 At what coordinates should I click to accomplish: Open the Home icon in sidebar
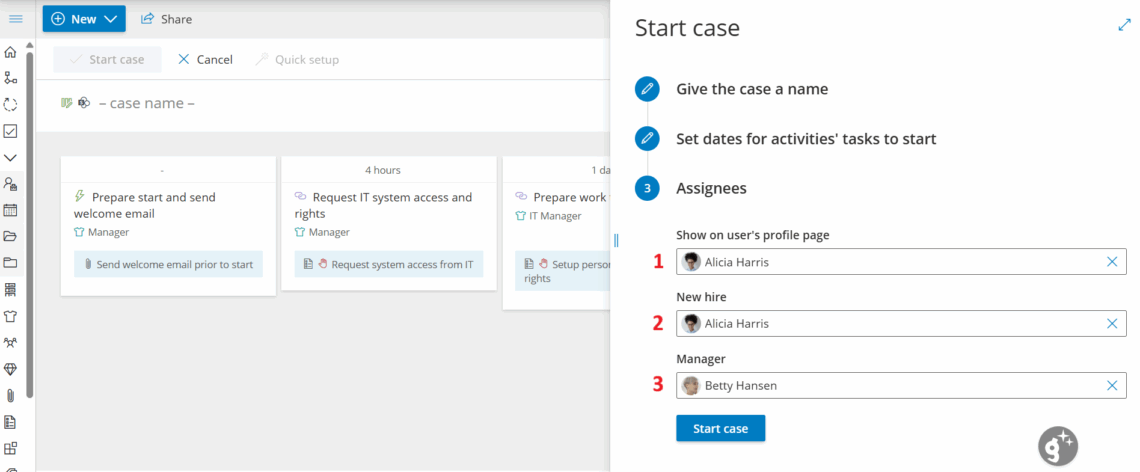click(x=11, y=52)
